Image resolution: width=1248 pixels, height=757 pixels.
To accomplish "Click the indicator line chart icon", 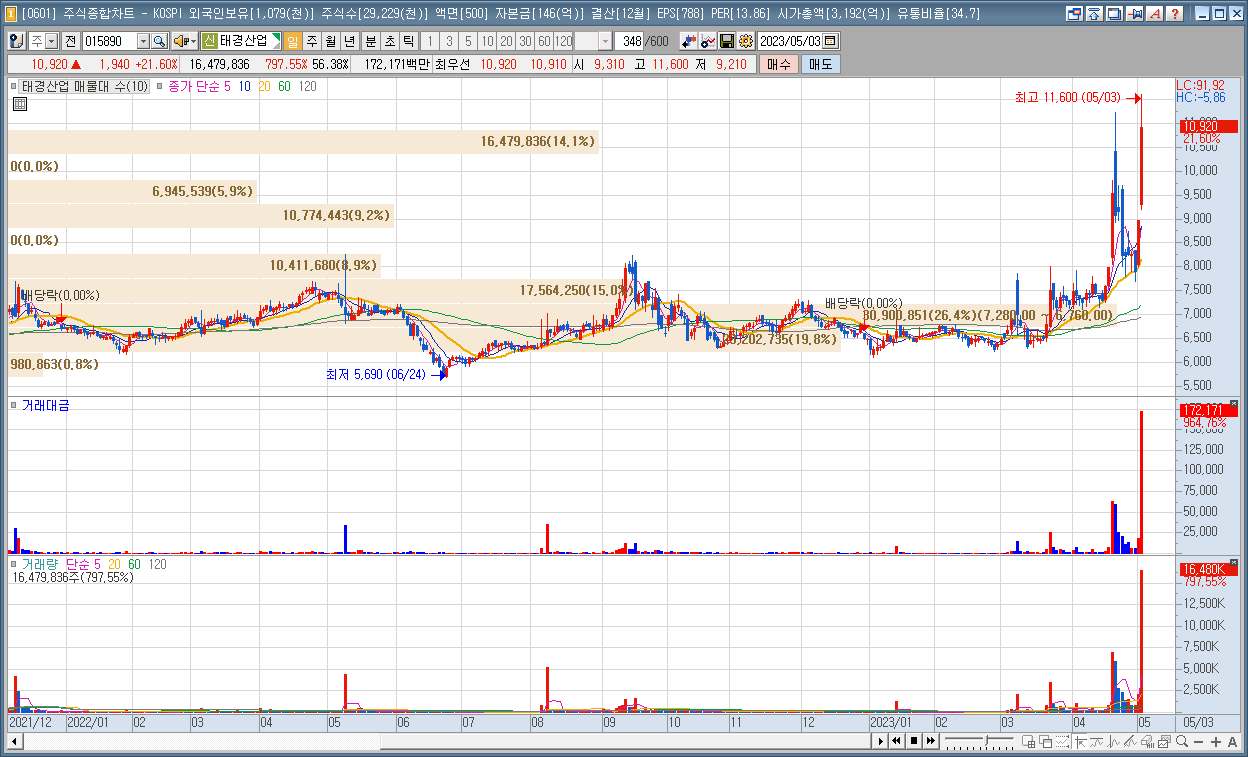I will (x=708, y=41).
